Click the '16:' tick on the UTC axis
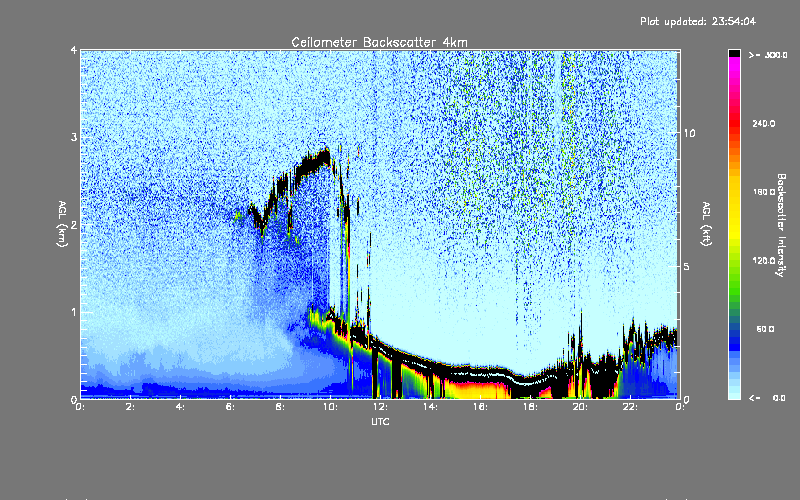This screenshot has height=500, width=800. pos(480,407)
